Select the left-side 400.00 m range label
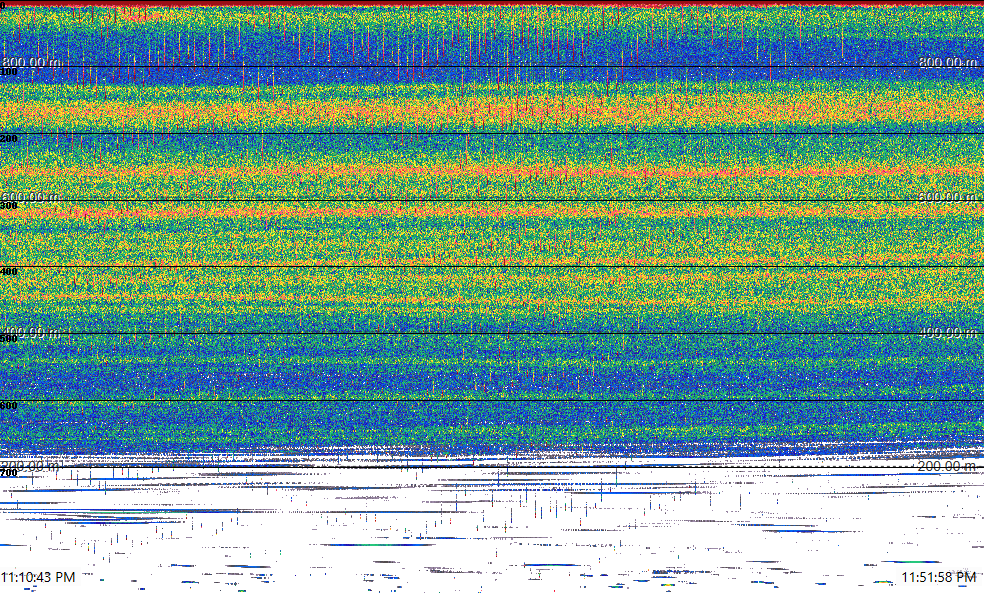 [x=31, y=331]
